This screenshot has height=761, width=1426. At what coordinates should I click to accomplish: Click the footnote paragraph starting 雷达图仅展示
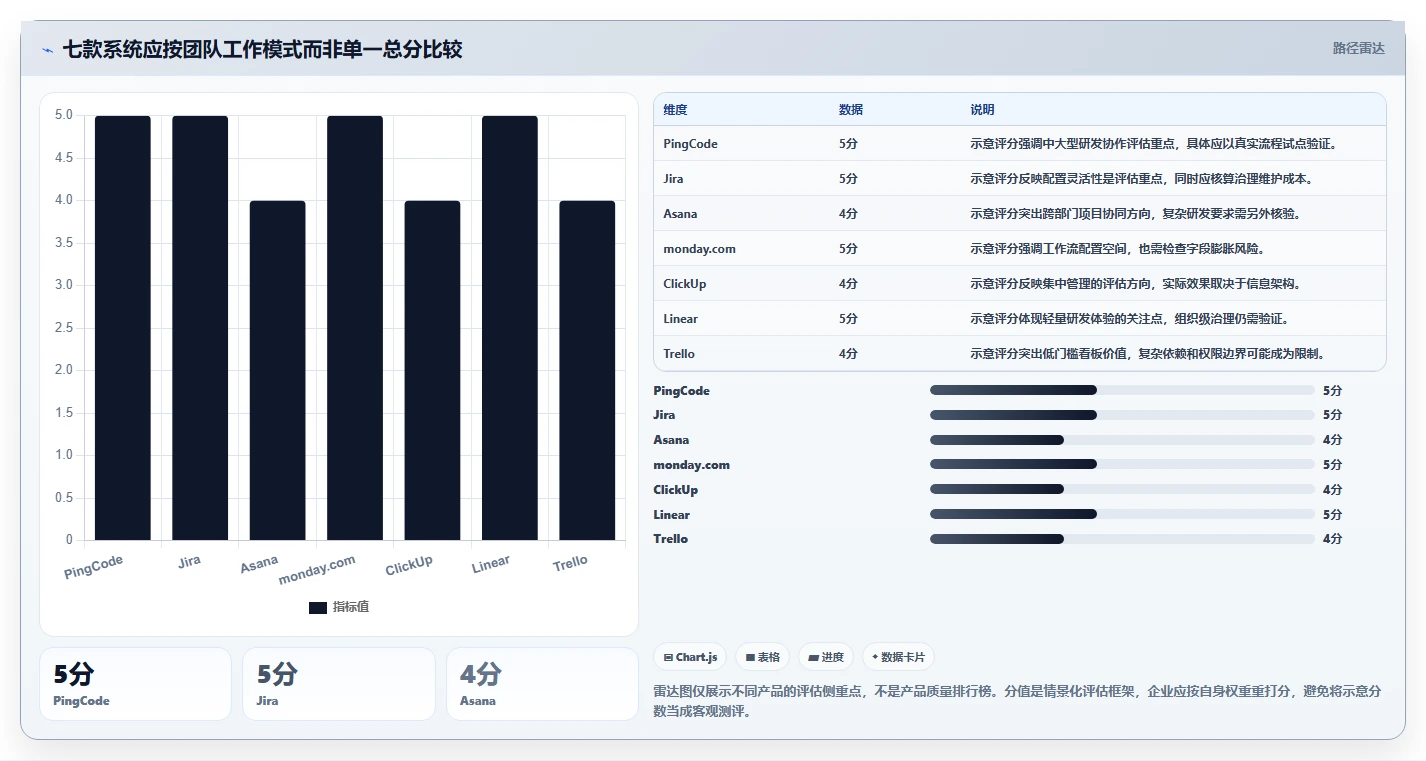pyautogui.click(x=1018, y=702)
